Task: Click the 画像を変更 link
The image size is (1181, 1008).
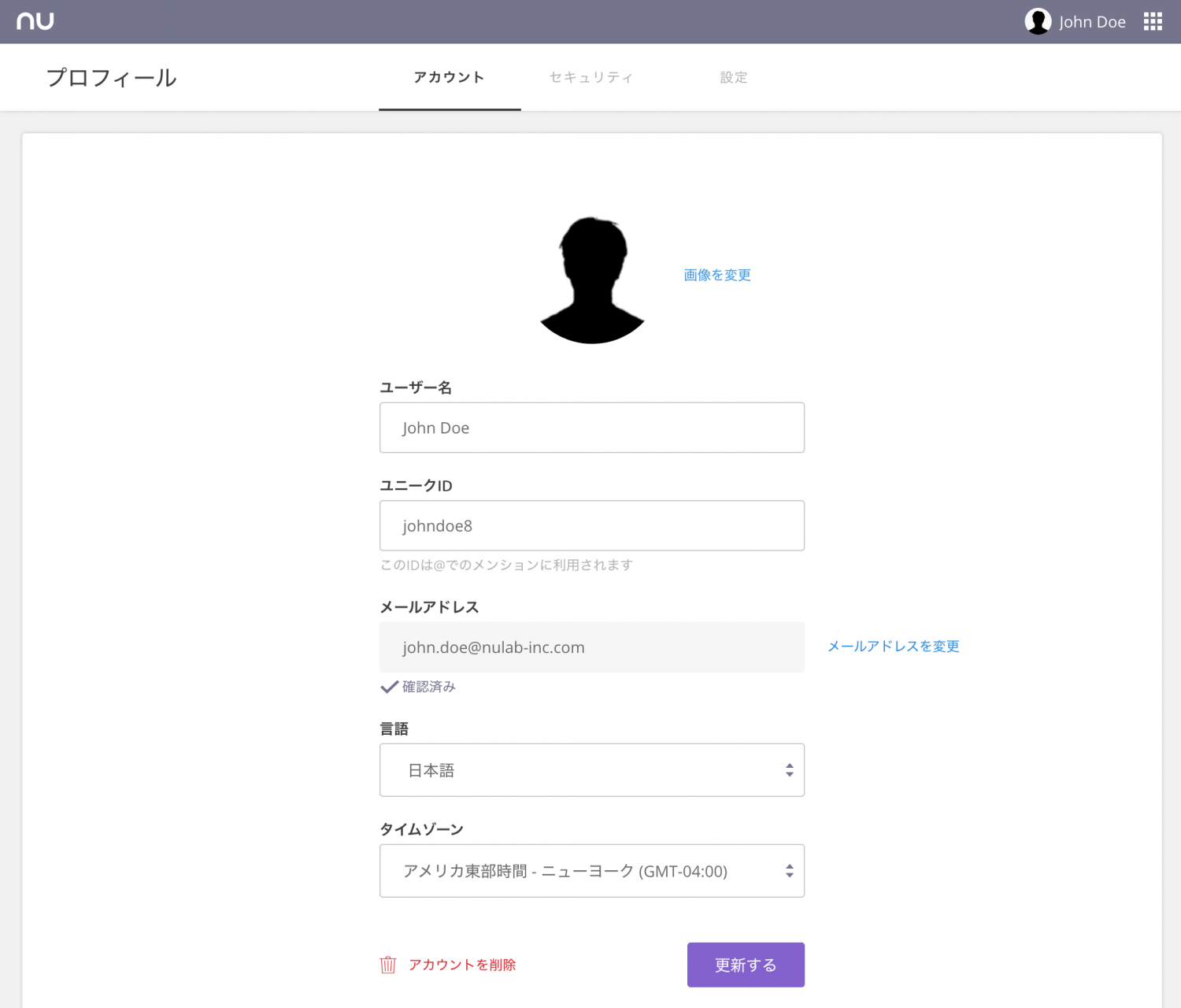Action: (x=717, y=275)
